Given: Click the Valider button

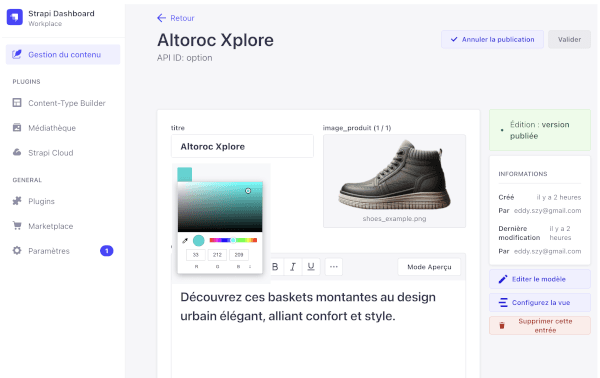Looking at the screenshot, I should [x=569, y=39].
